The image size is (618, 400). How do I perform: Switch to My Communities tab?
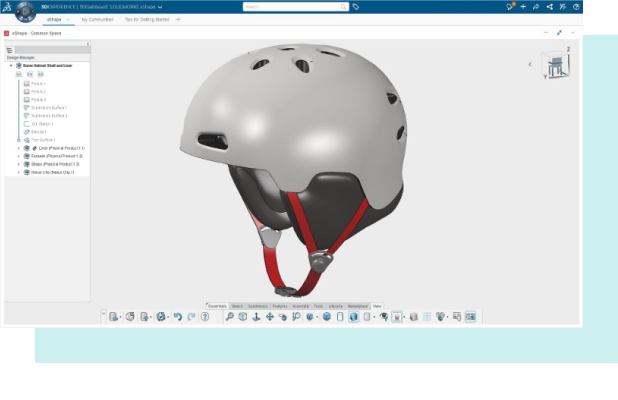(97, 19)
